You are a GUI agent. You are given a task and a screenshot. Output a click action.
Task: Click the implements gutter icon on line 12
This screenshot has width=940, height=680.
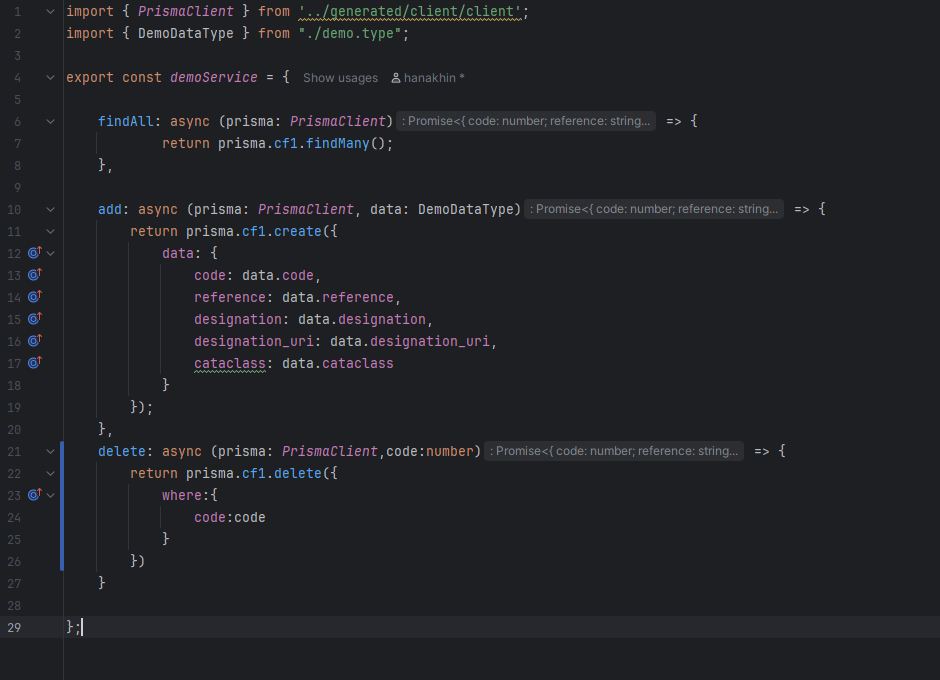click(x=34, y=253)
